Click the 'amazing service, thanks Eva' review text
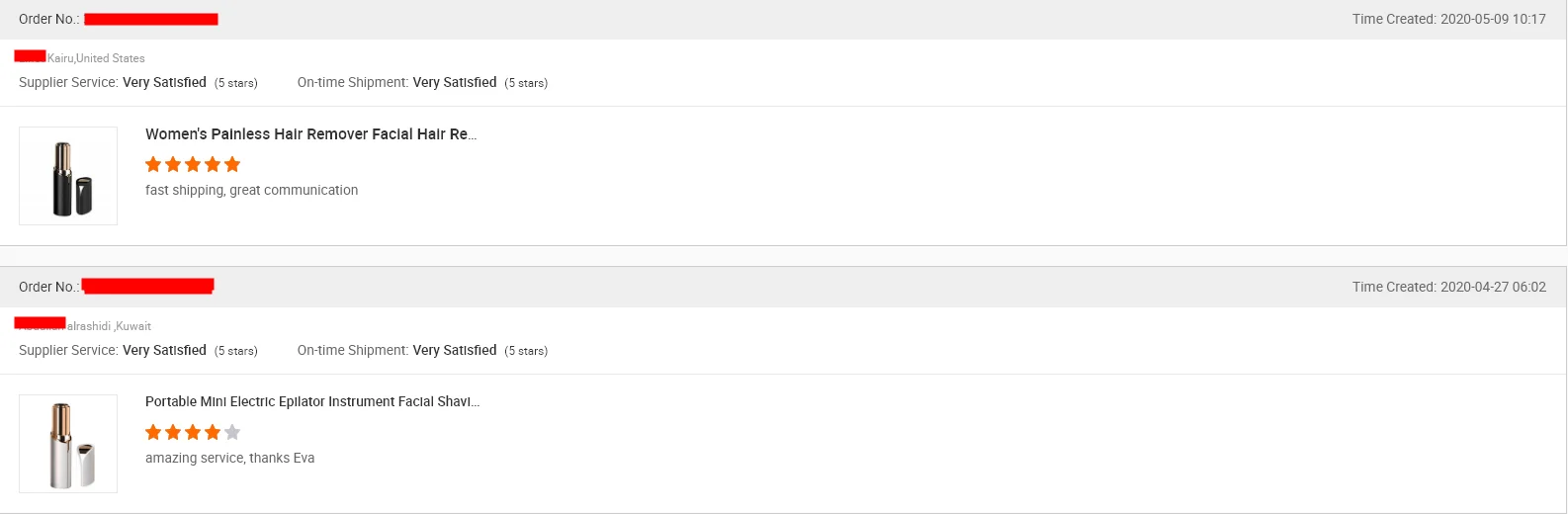 pyautogui.click(x=229, y=459)
